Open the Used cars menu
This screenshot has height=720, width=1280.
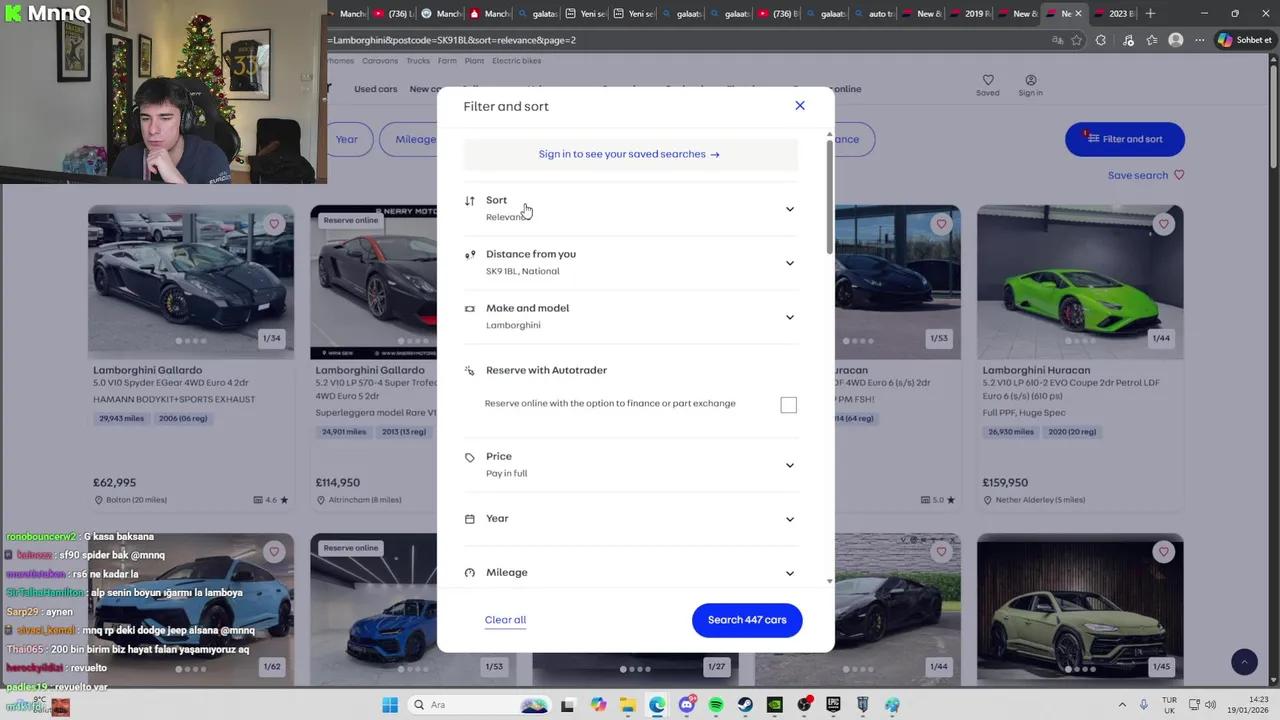pos(375,89)
